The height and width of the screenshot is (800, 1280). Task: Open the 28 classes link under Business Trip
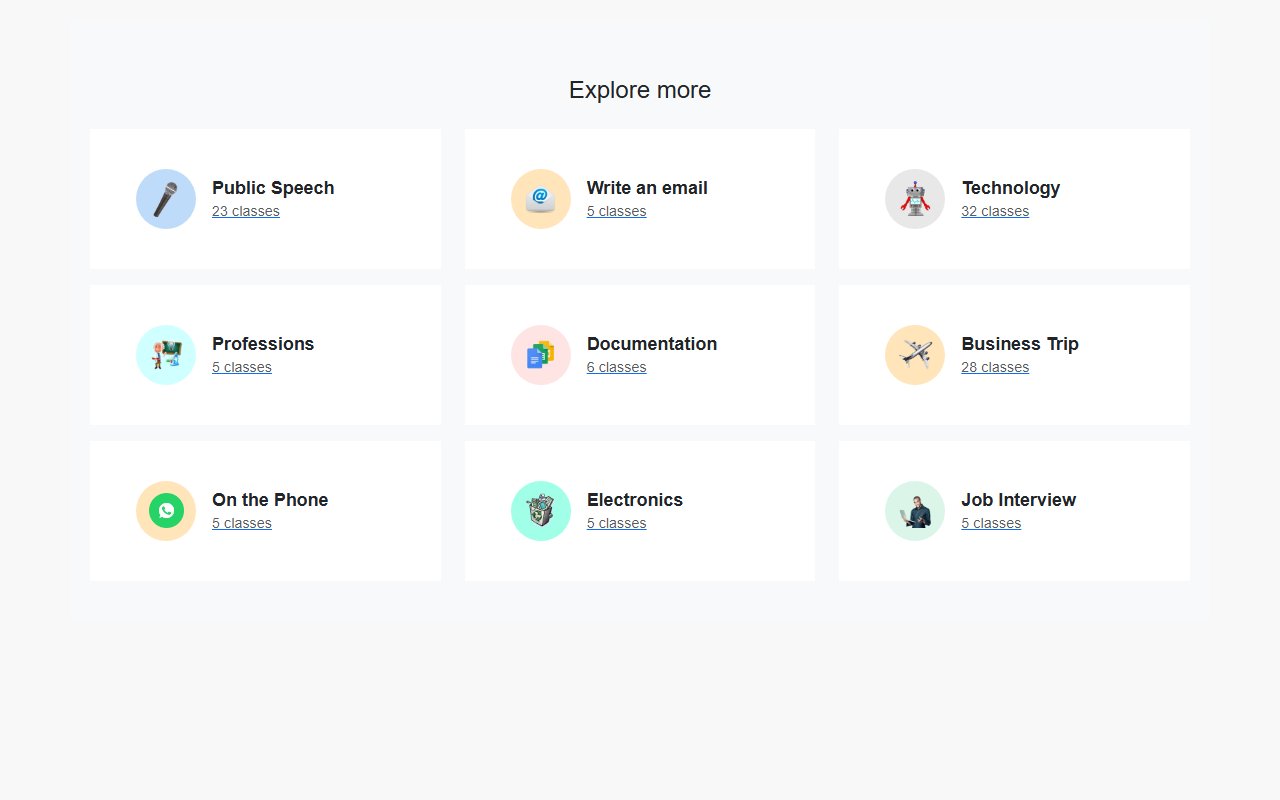point(994,367)
